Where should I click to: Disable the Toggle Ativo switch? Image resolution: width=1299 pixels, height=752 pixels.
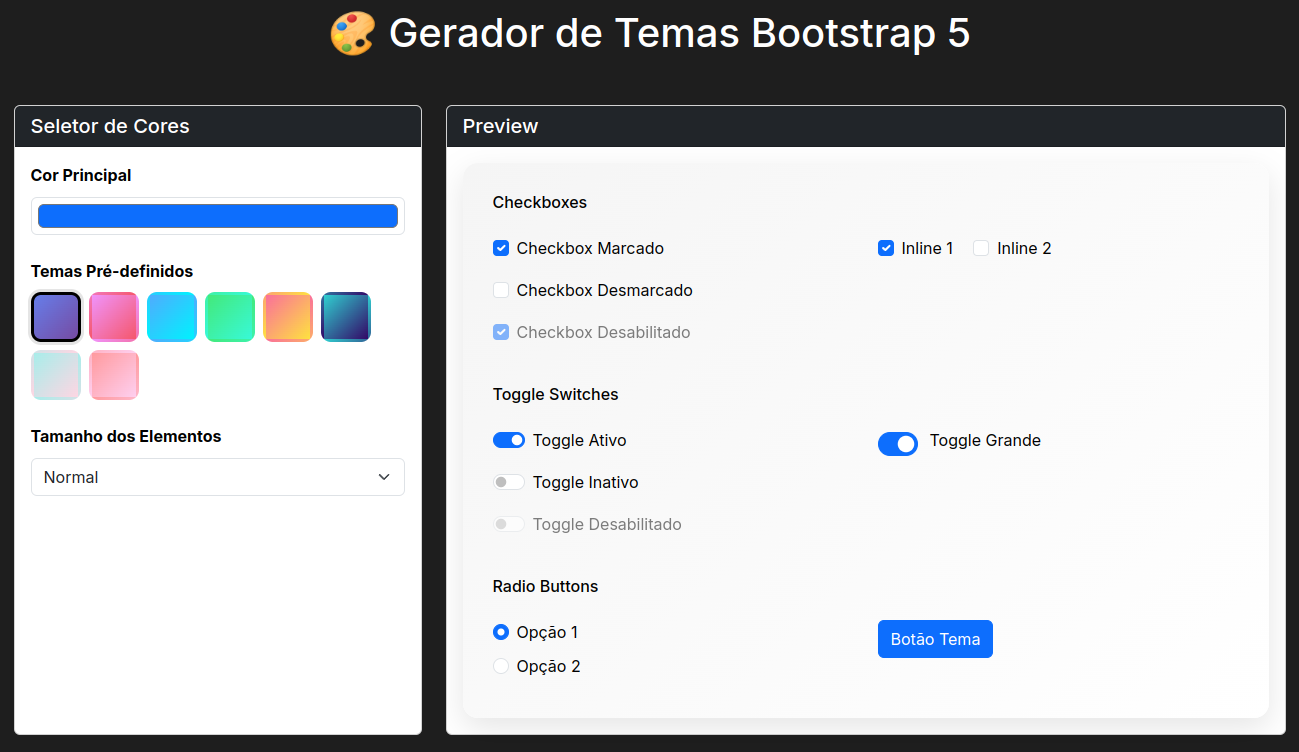pos(509,440)
